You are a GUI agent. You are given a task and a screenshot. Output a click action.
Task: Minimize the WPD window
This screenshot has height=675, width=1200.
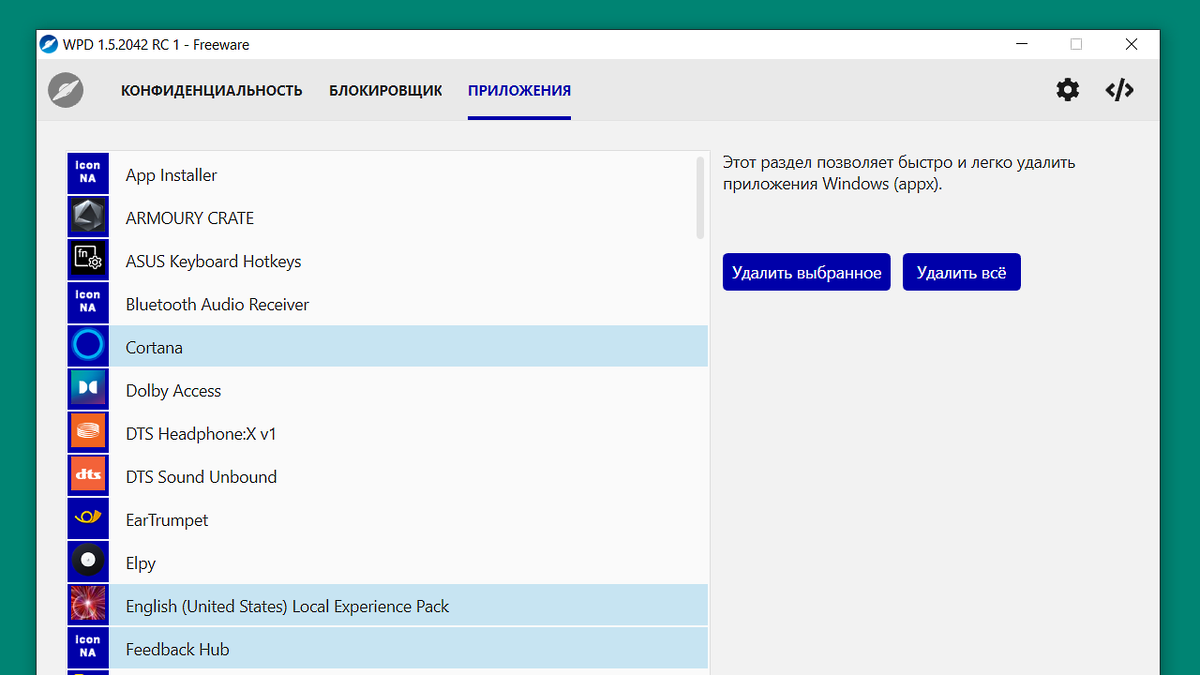point(1022,44)
